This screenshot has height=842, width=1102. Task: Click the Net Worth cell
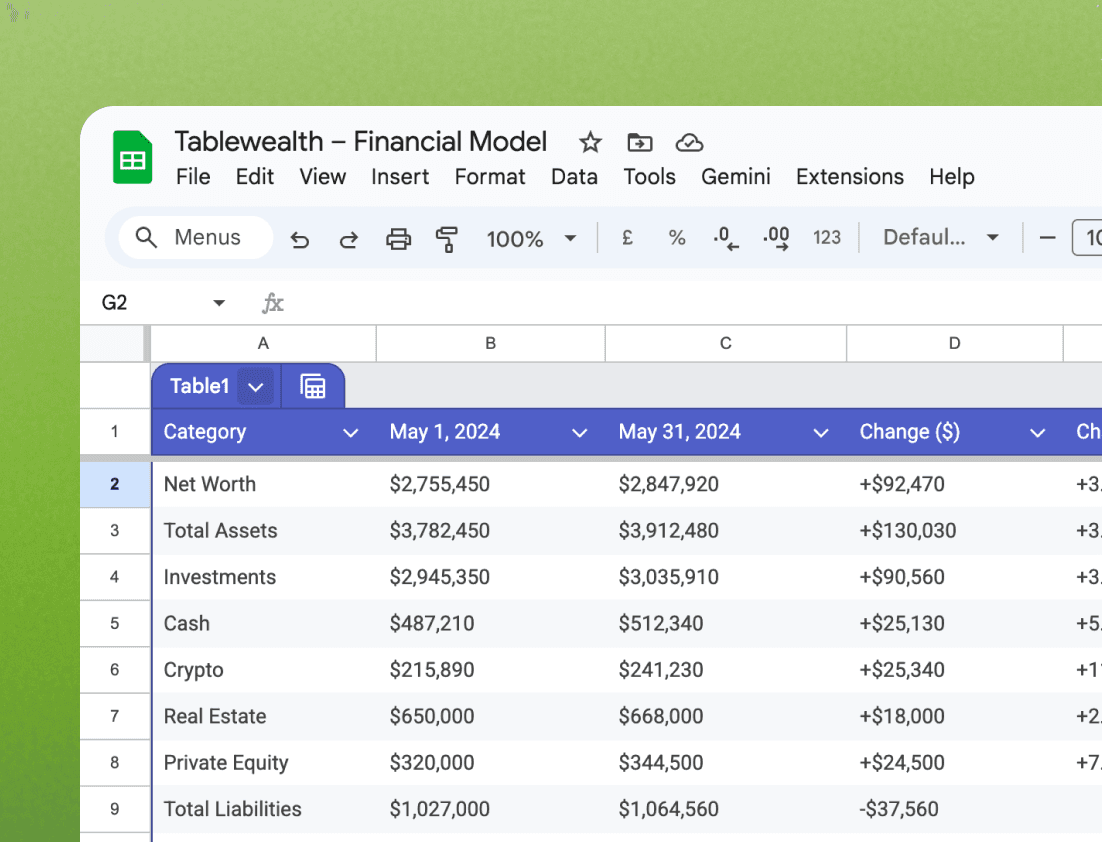coord(264,484)
